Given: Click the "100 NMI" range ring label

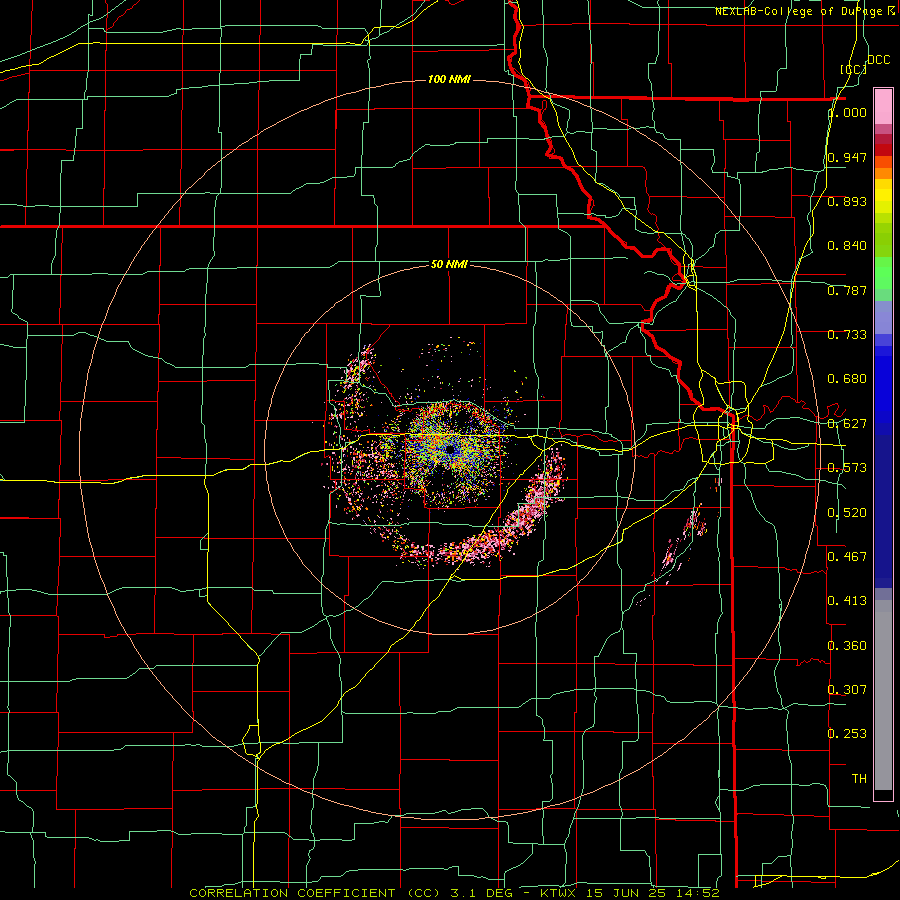Looking at the screenshot, I should [449, 79].
